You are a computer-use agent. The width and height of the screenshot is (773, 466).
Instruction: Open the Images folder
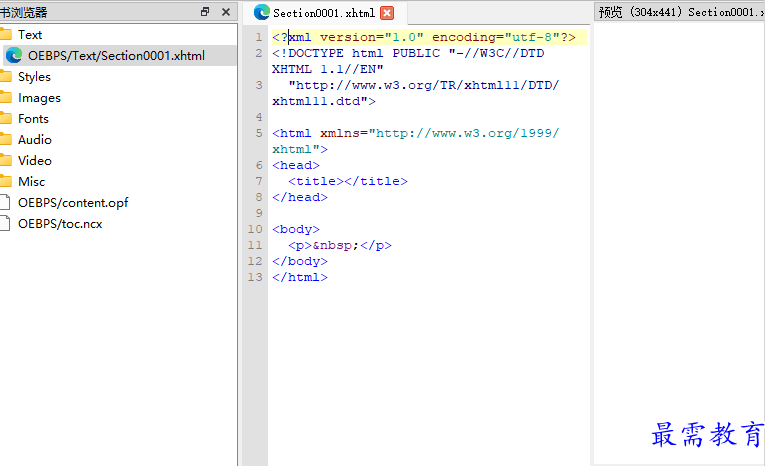point(39,98)
